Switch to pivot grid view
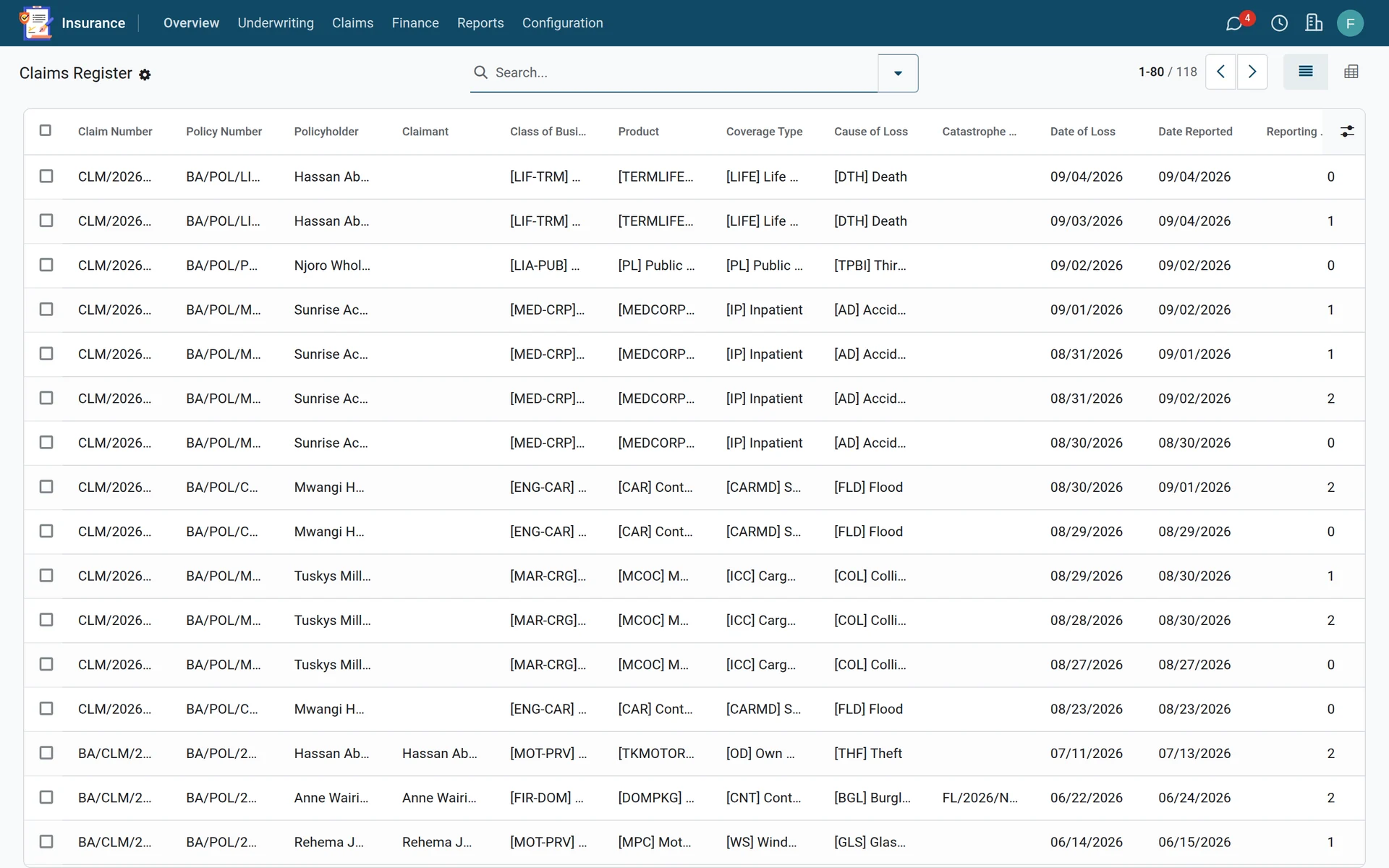1389x868 pixels. (1351, 72)
